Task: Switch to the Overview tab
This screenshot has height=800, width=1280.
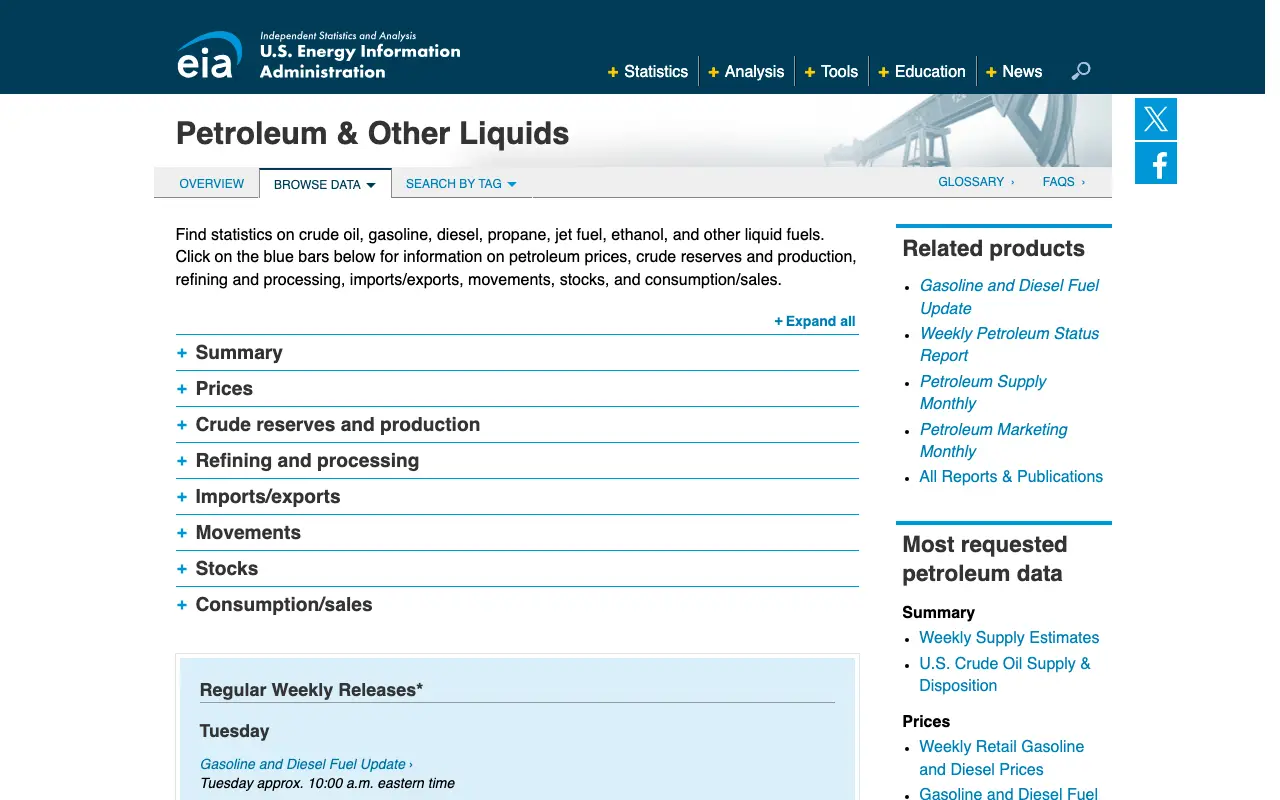Action: [x=211, y=184]
